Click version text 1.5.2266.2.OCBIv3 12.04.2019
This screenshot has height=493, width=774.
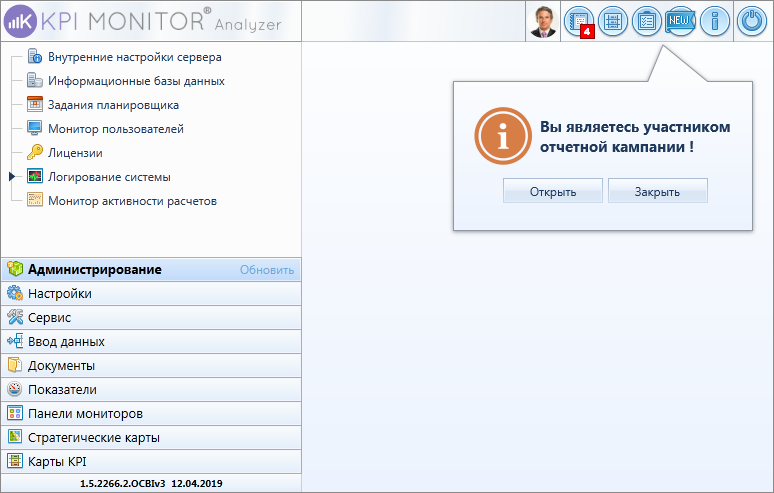(x=151, y=484)
